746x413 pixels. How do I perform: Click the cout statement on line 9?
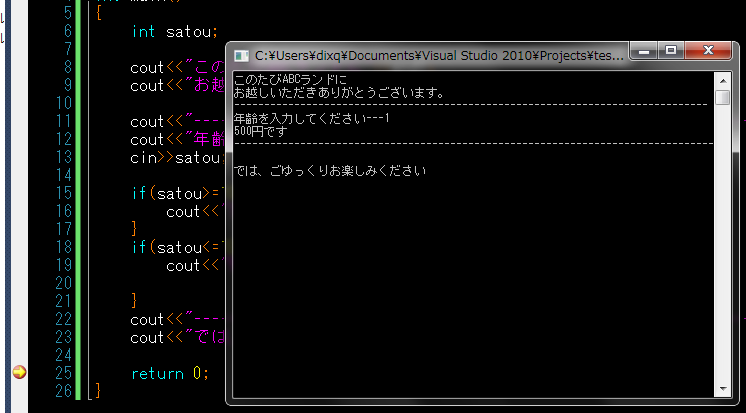(177, 86)
